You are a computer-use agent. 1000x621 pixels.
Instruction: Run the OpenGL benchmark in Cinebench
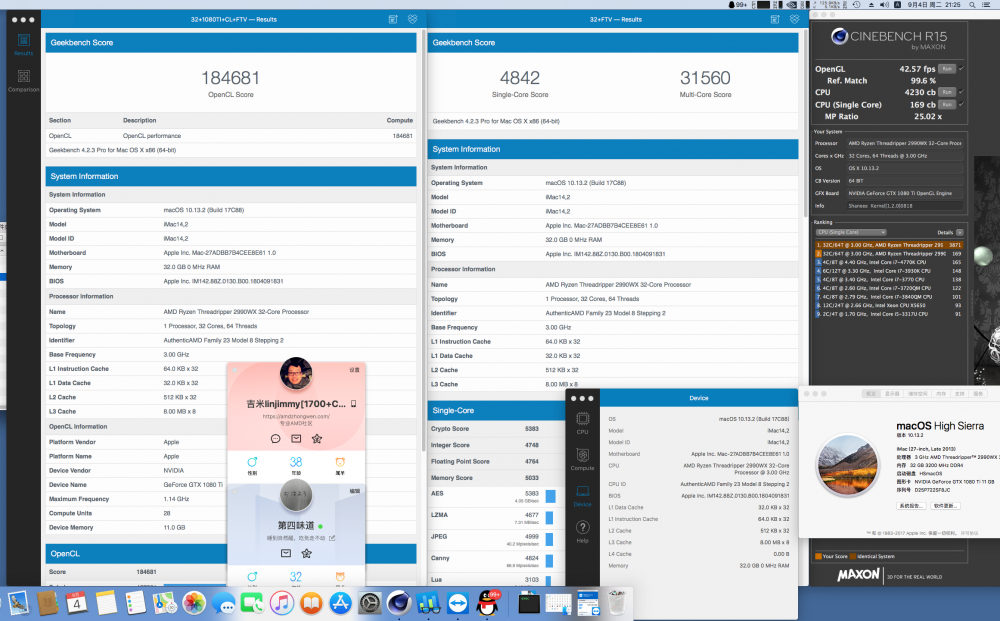click(947, 69)
